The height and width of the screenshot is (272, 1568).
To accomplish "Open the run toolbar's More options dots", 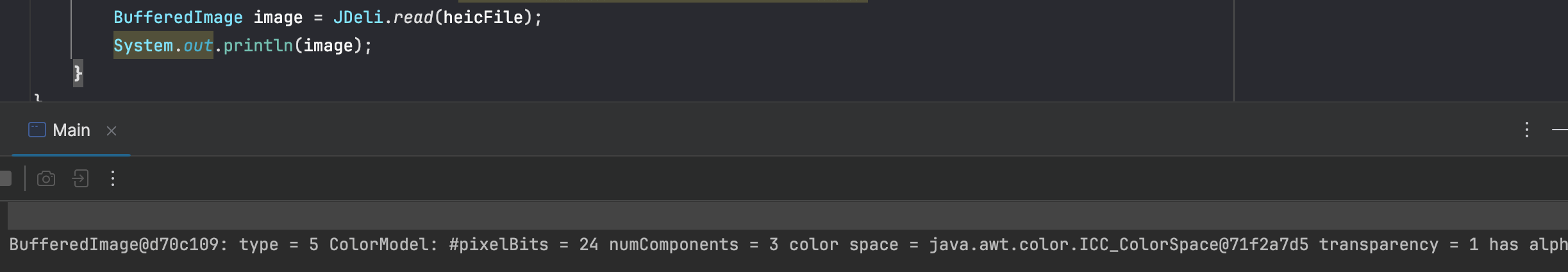I will pyautogui.click(x=113, y=178).
